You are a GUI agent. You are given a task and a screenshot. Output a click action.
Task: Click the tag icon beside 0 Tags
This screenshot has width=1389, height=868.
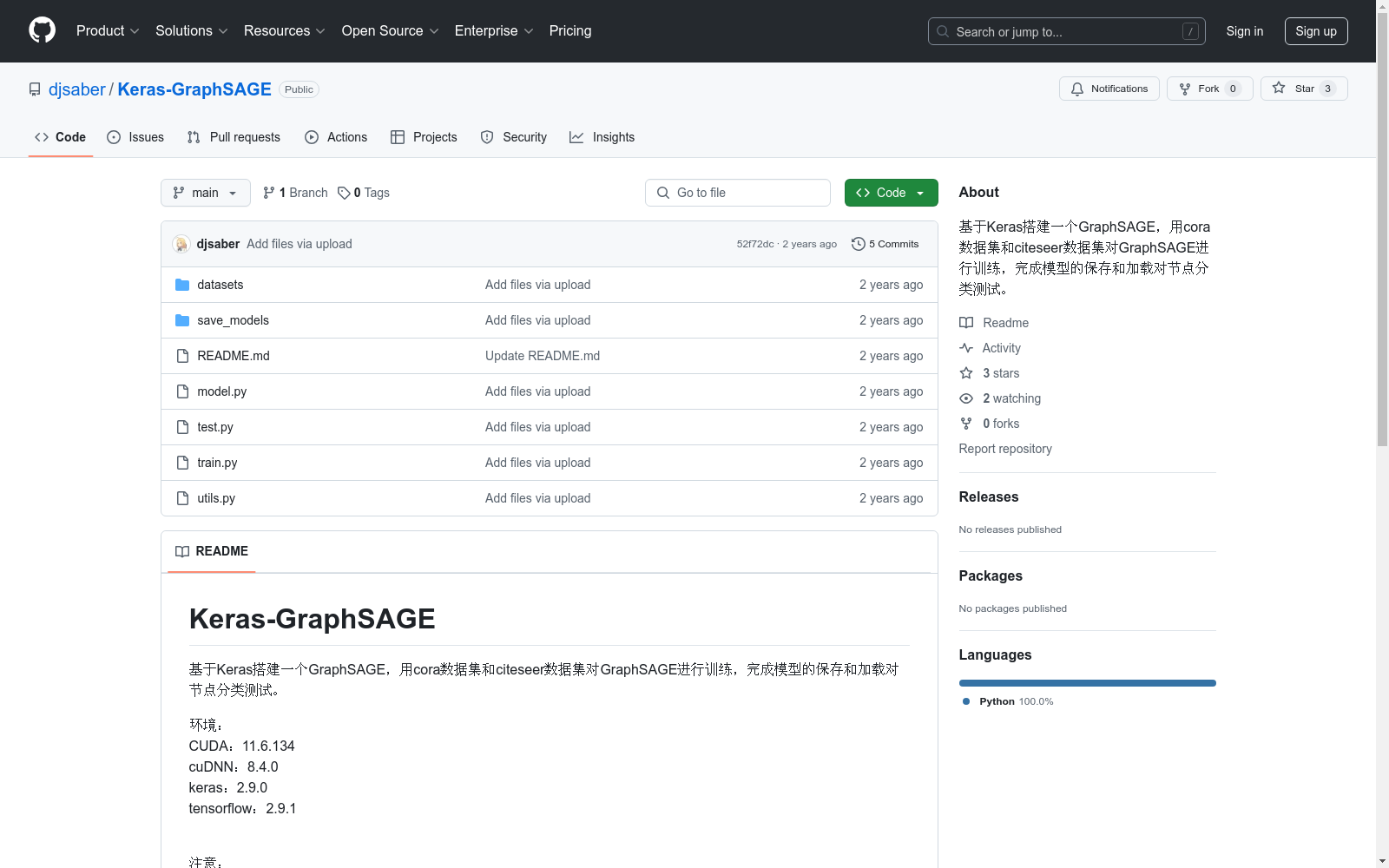point(344,193)
